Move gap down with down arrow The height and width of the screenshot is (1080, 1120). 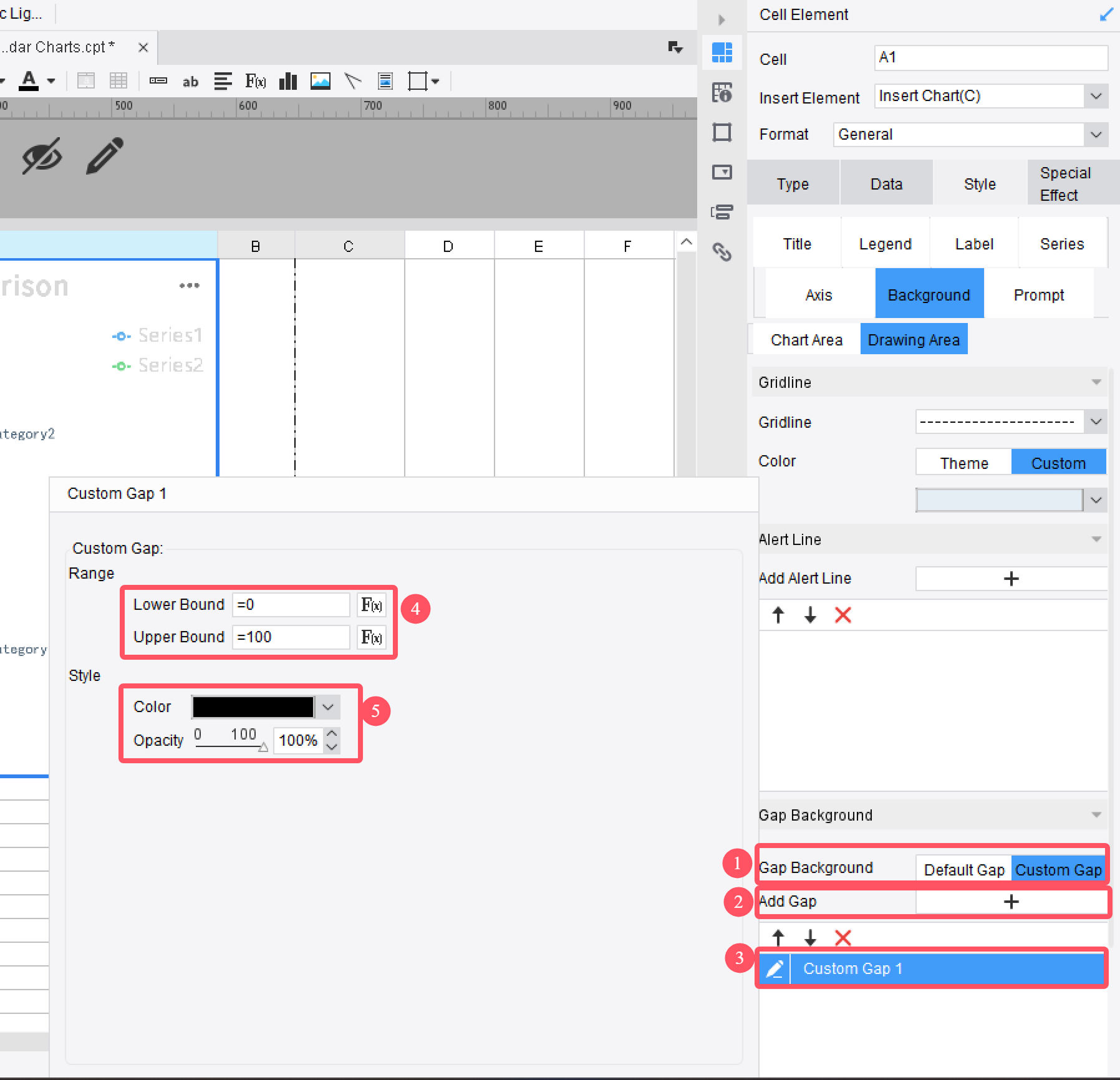pos(810,937)
